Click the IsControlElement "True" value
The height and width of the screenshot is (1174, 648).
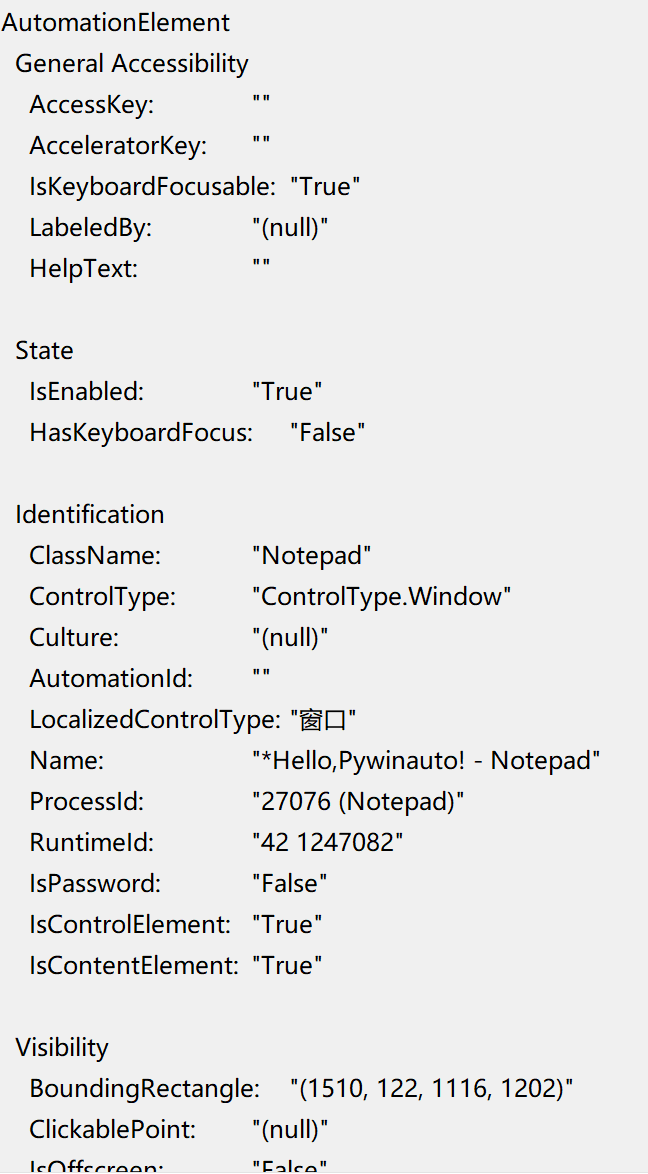[288, 925]
